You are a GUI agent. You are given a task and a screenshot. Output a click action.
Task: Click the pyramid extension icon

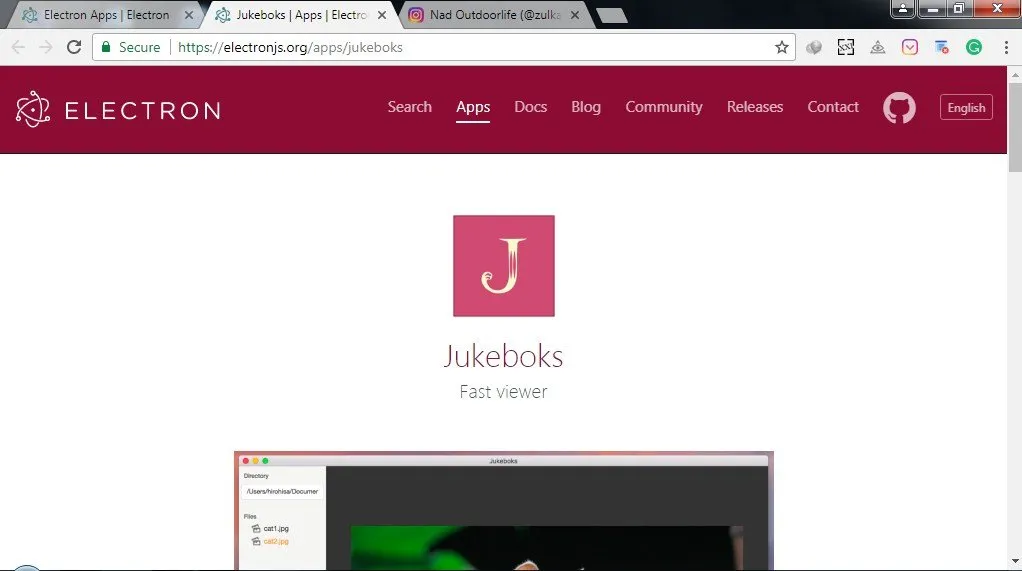pyautogui.click(x=877, y=47)
